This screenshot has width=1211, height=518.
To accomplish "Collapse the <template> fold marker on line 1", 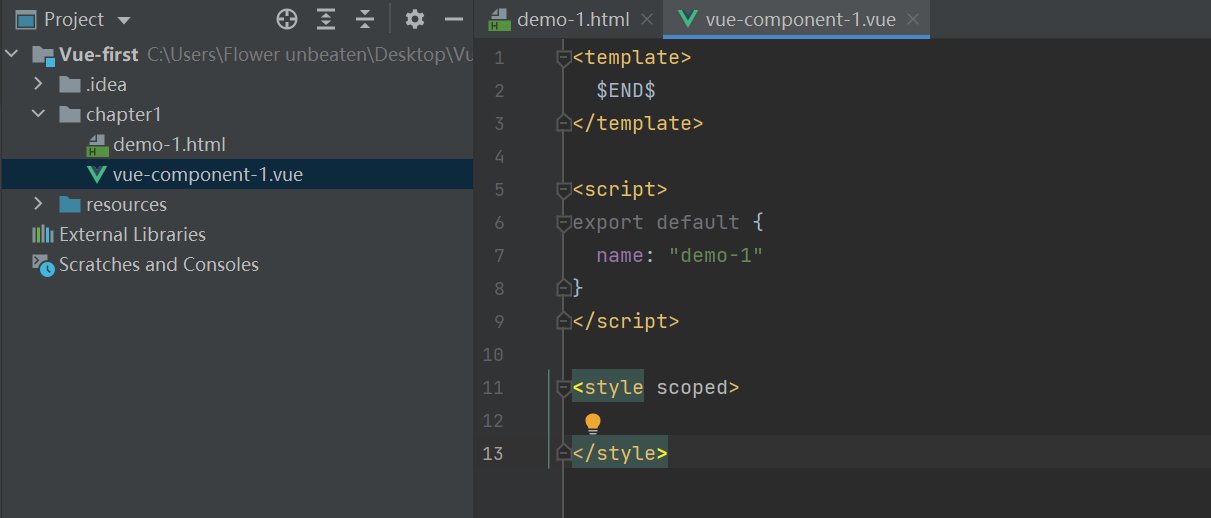I will point(563,58).
